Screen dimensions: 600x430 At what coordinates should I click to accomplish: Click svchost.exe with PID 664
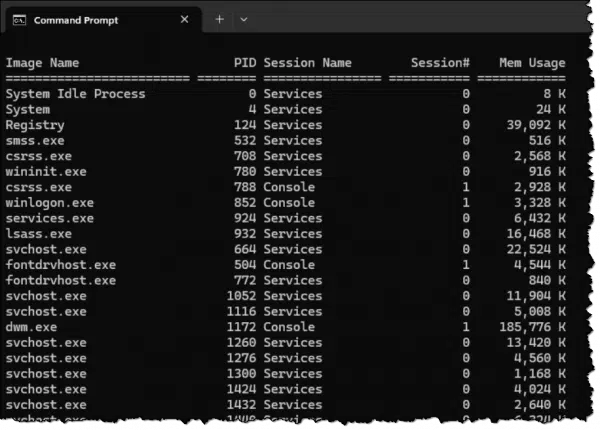pos(46,249)
